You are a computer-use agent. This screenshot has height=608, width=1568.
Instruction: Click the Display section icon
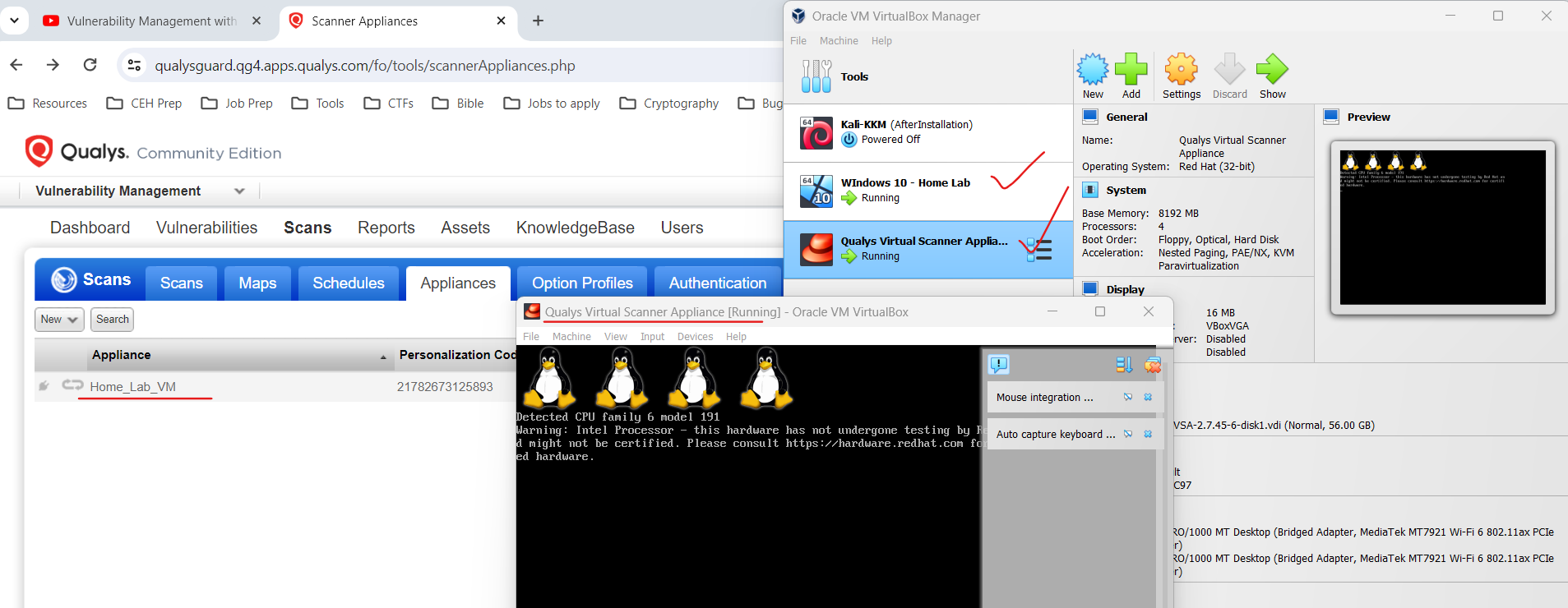pyautogui.click(x=1090, y=289)
